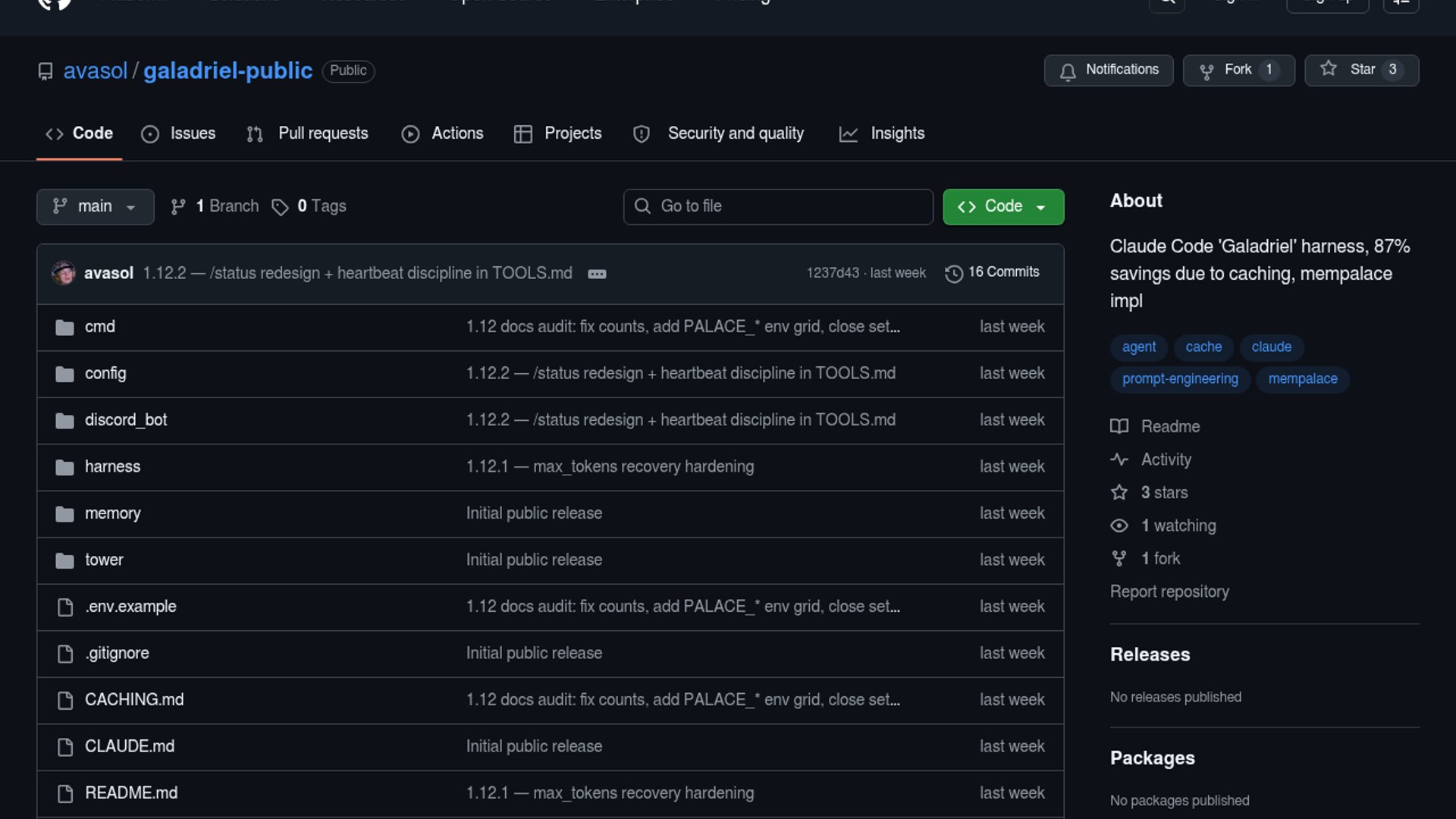Open the CACHING.md file
Image resolution: width=1456 pixels, height=819 pixels.
(133, 700)
